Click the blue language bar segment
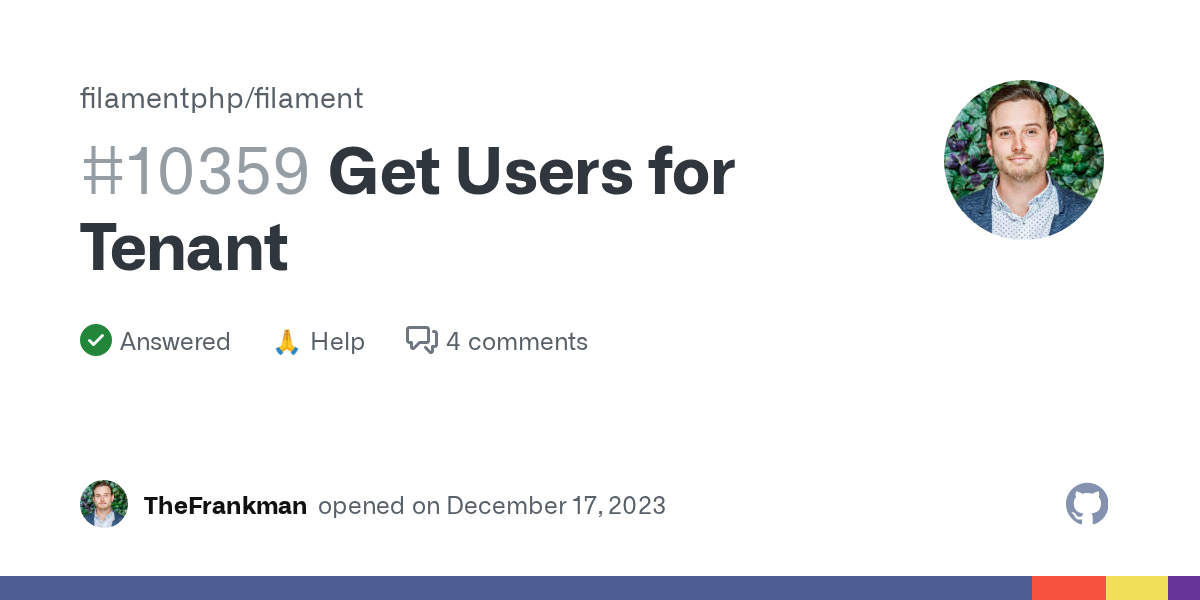This screenshot has width=1200, height=600. [515, 588]
